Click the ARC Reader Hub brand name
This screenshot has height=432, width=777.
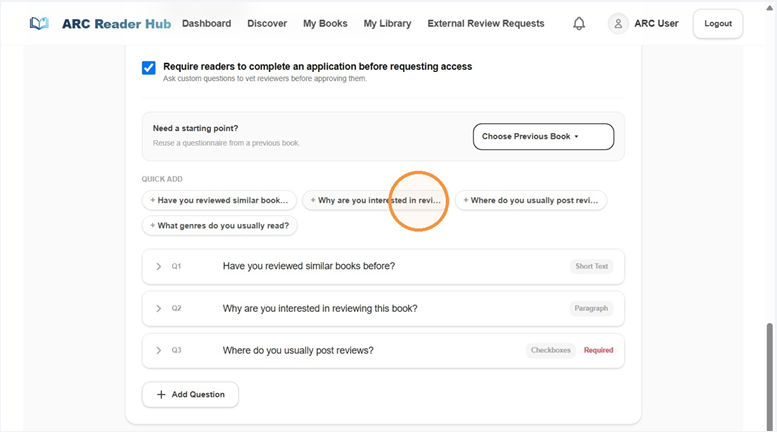coord(116,24)
